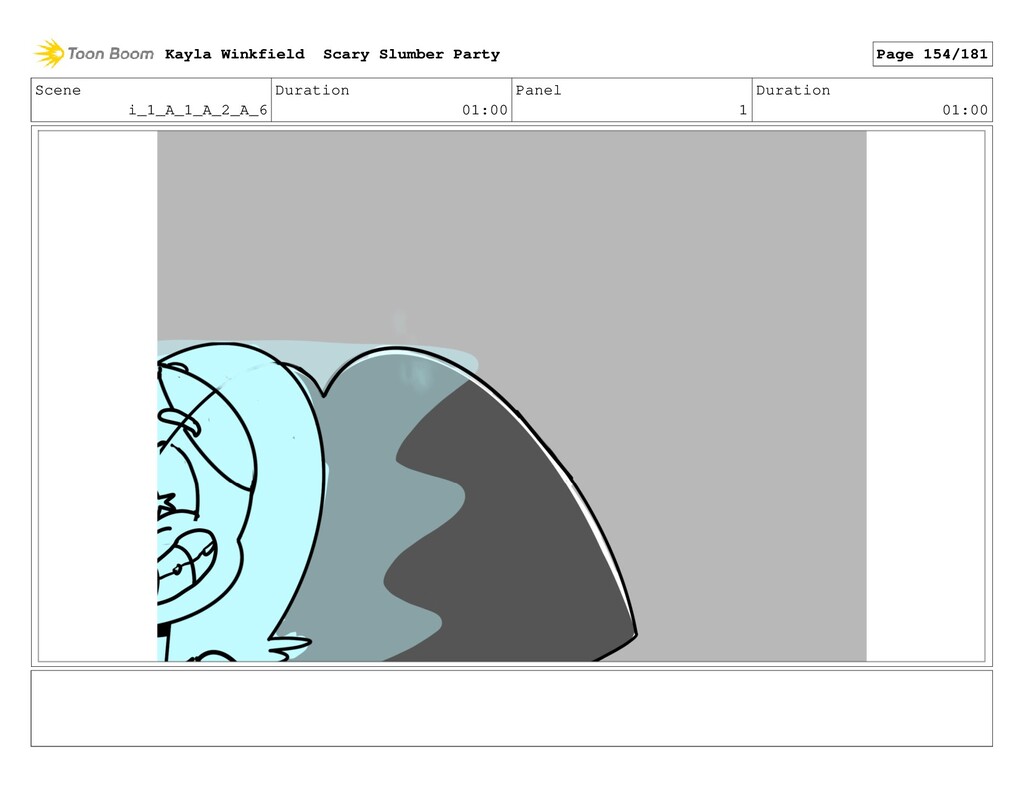This screenshot has width=1024, height=793.
Task: Click the empty notes box below the panel
Action: 511,708
